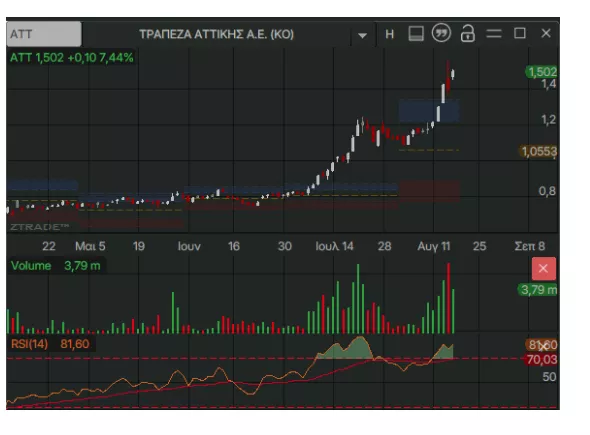Click the ATT 1,502 +0,10 7,44% quote label
Screen dimensions: 590x435
[71, 58]
